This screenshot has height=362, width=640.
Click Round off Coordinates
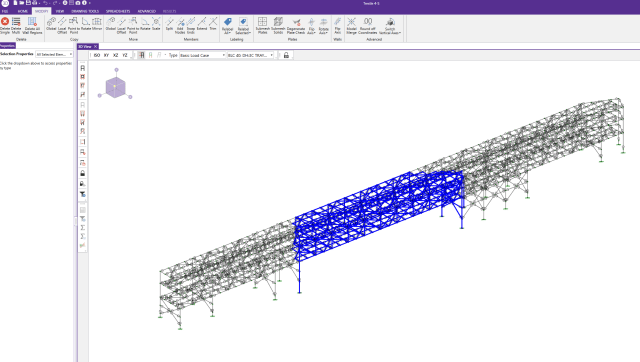[x=368, y=25]
